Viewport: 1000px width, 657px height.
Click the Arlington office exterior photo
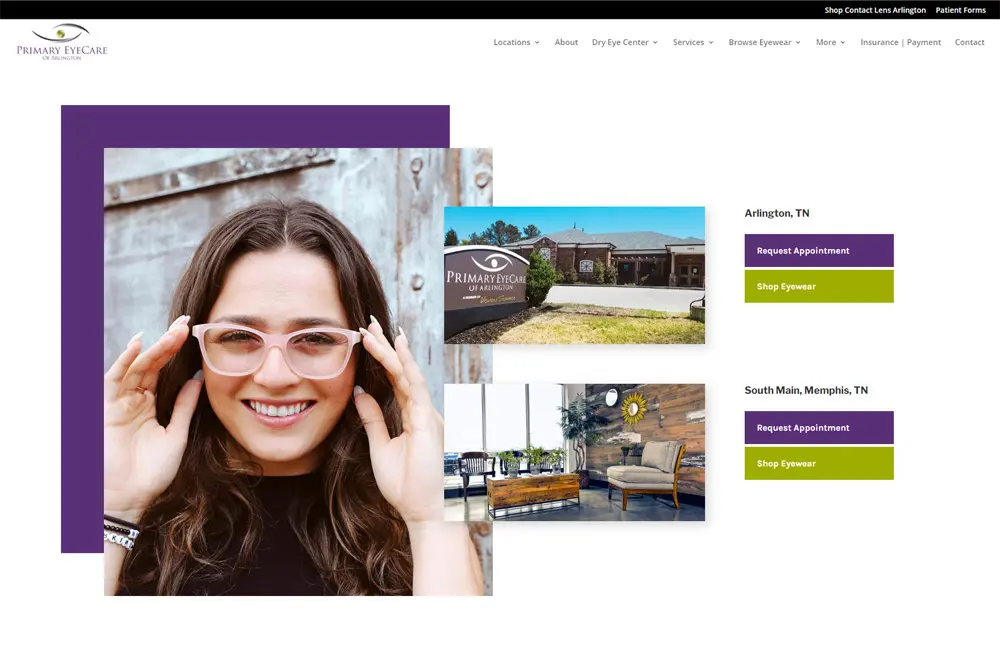(x=574, y=275)
